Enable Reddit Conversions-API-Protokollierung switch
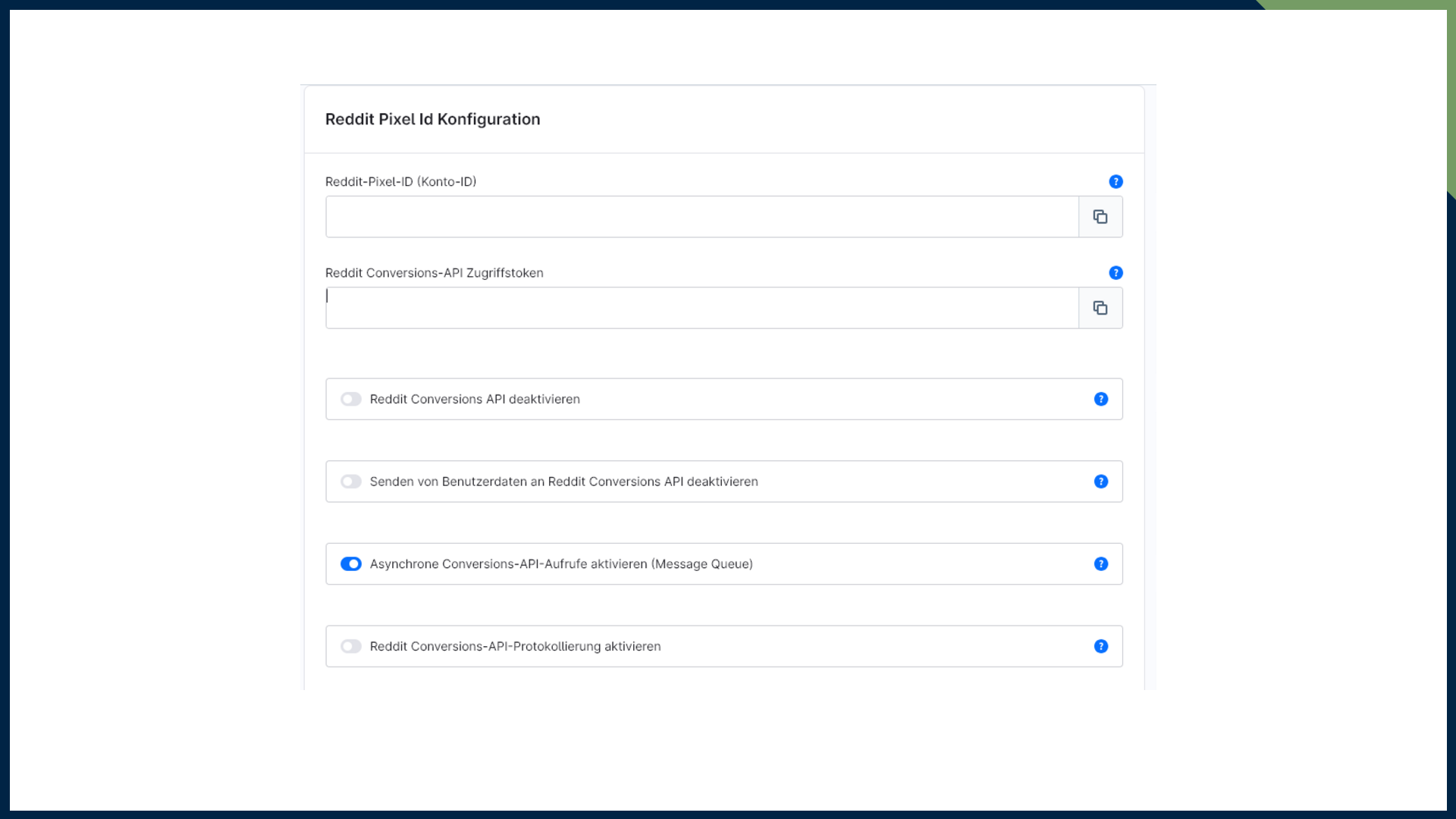 351,647
